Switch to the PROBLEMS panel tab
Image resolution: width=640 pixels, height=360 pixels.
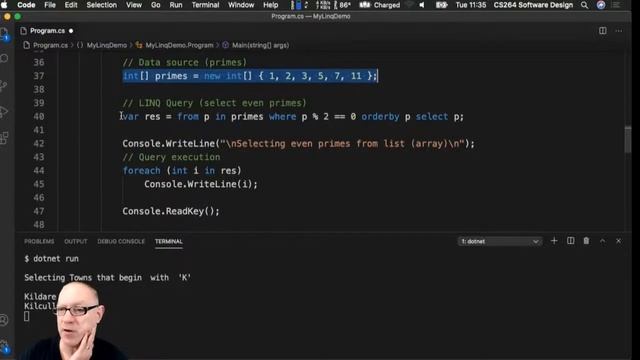39,241
